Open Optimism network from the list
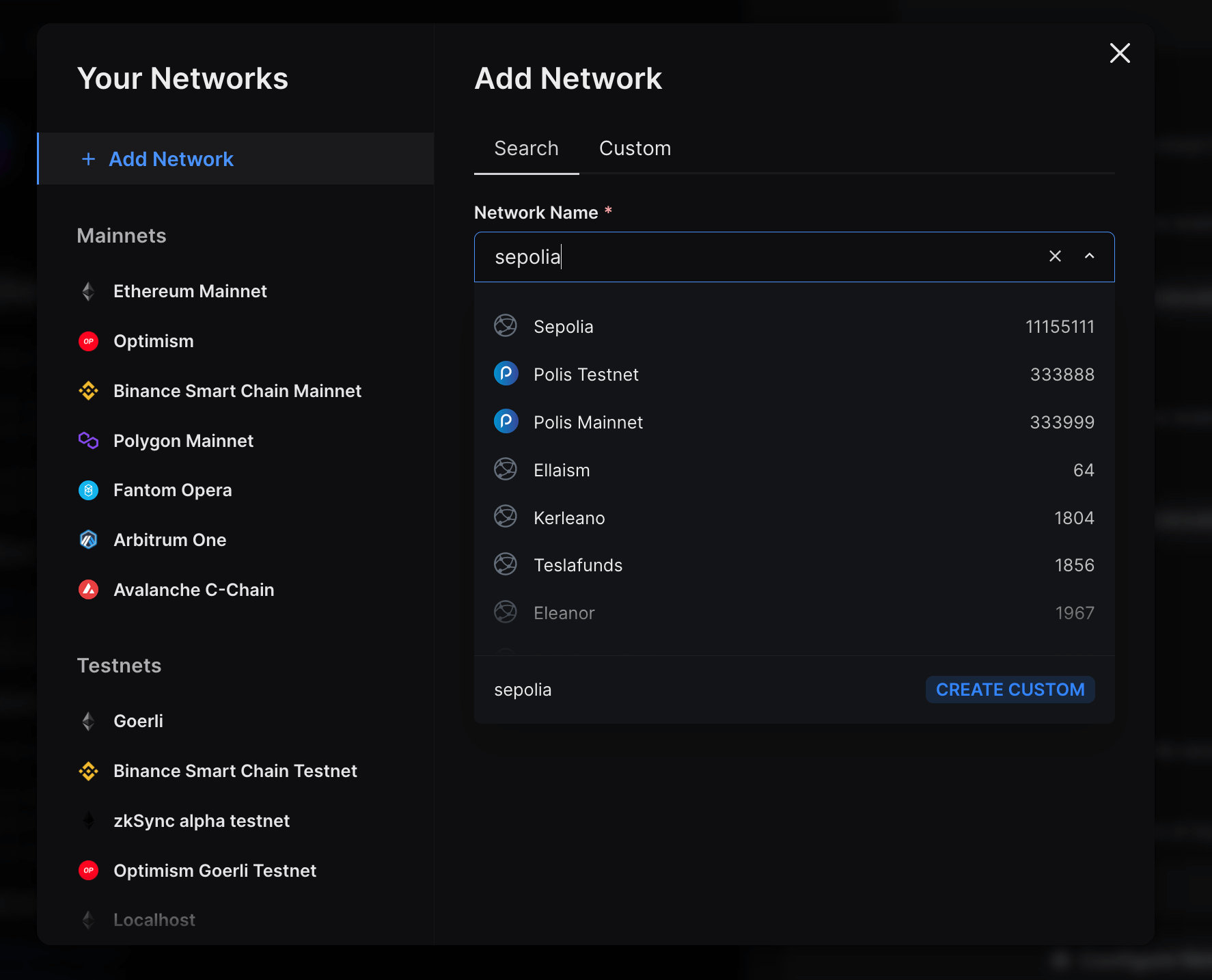Screen dimensions: 1212x980 236,342
